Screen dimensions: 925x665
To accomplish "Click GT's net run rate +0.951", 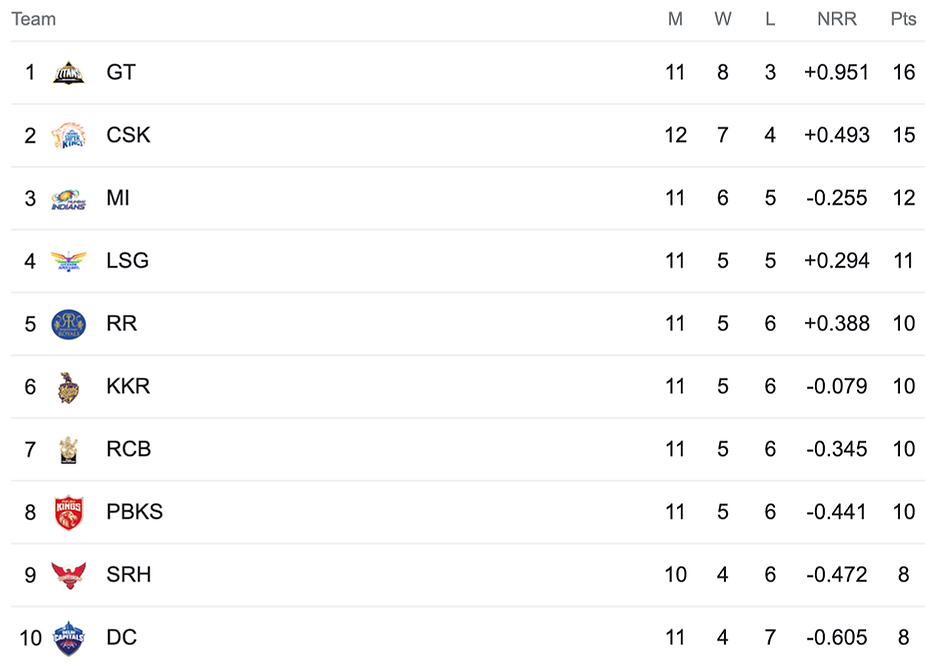I will (836, 73).
